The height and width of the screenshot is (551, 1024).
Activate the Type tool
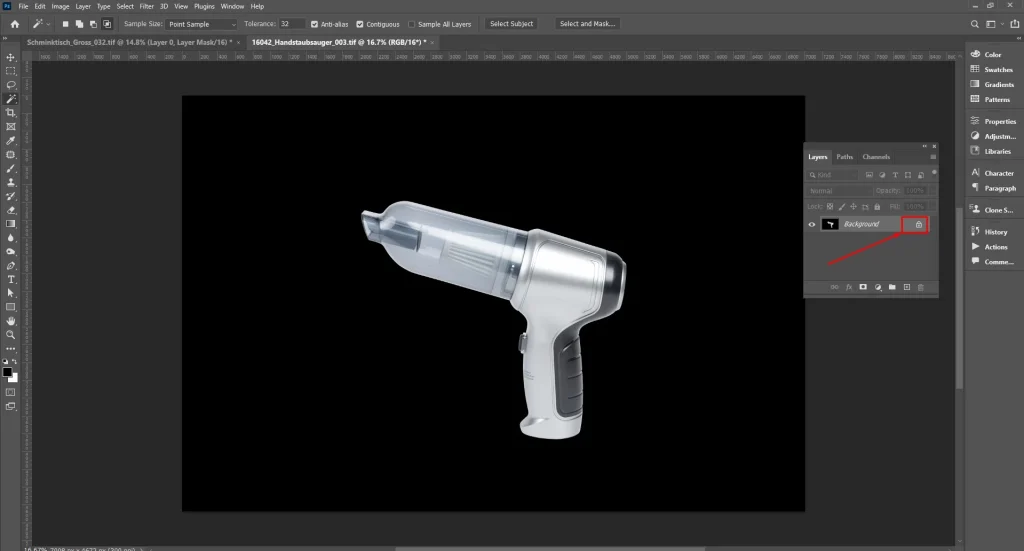pyautogui.click(x=11, y=279)
